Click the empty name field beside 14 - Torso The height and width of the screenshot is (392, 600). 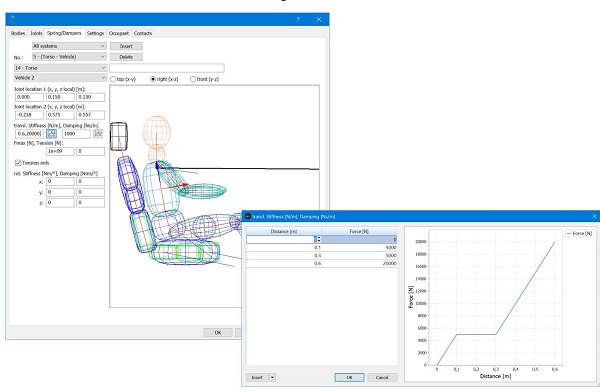(167, 68)
